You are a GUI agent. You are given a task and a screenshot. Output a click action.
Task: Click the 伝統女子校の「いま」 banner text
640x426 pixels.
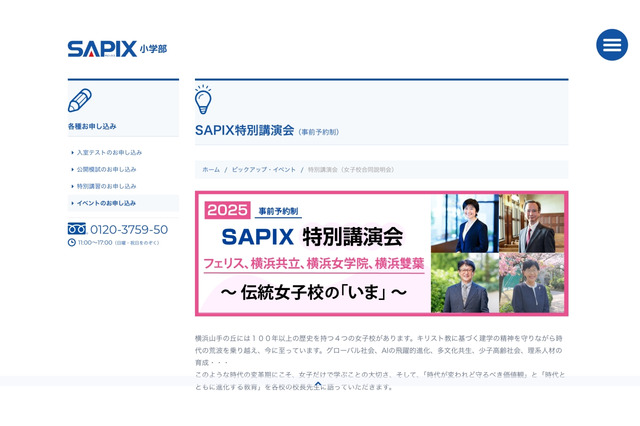(313, 292)
